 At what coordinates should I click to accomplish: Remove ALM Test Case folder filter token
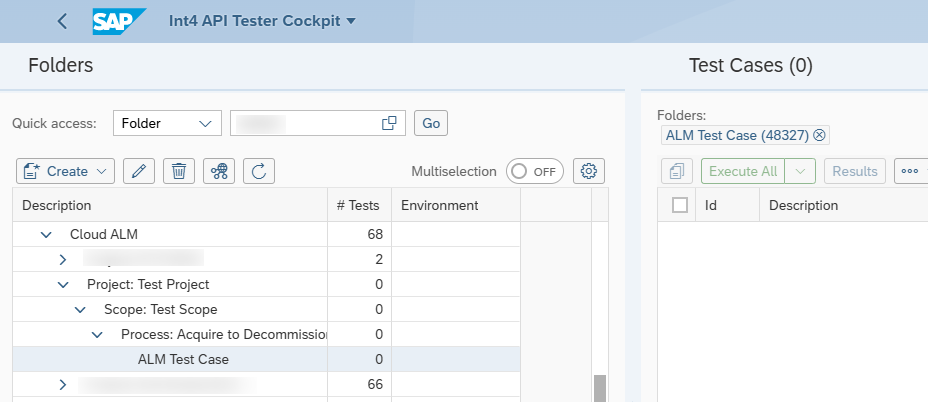coord(819,135)
